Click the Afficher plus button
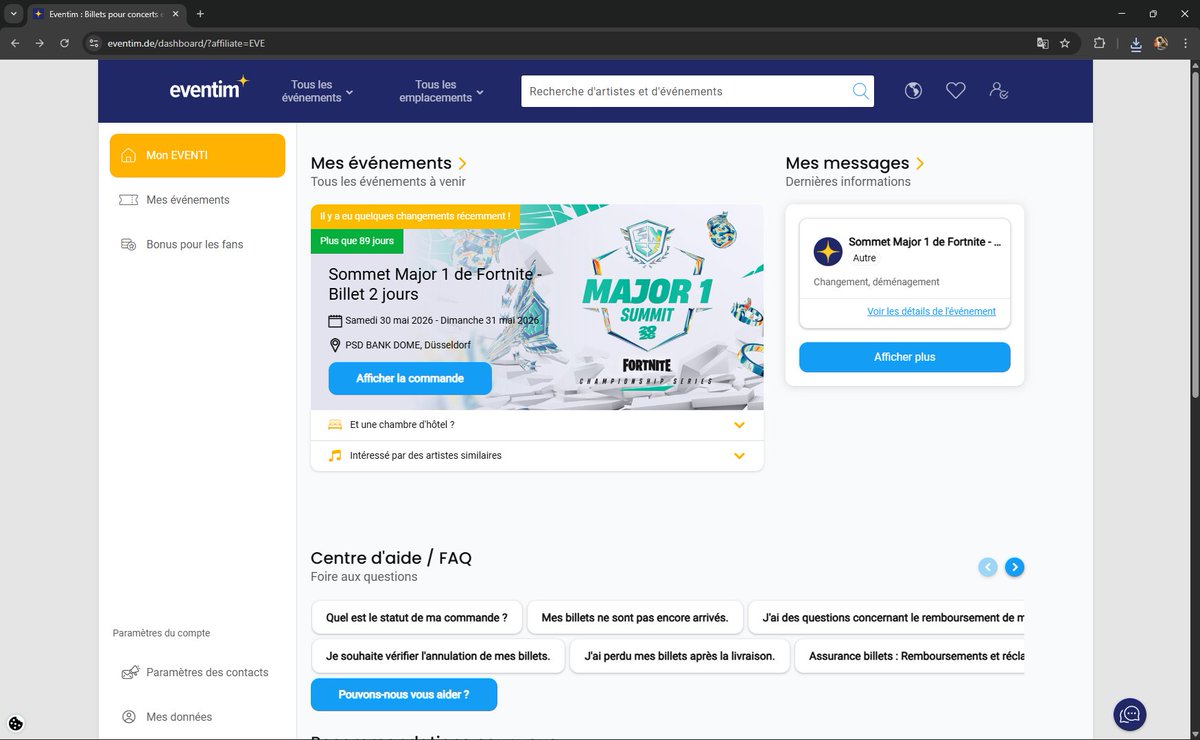 [905, 357]
